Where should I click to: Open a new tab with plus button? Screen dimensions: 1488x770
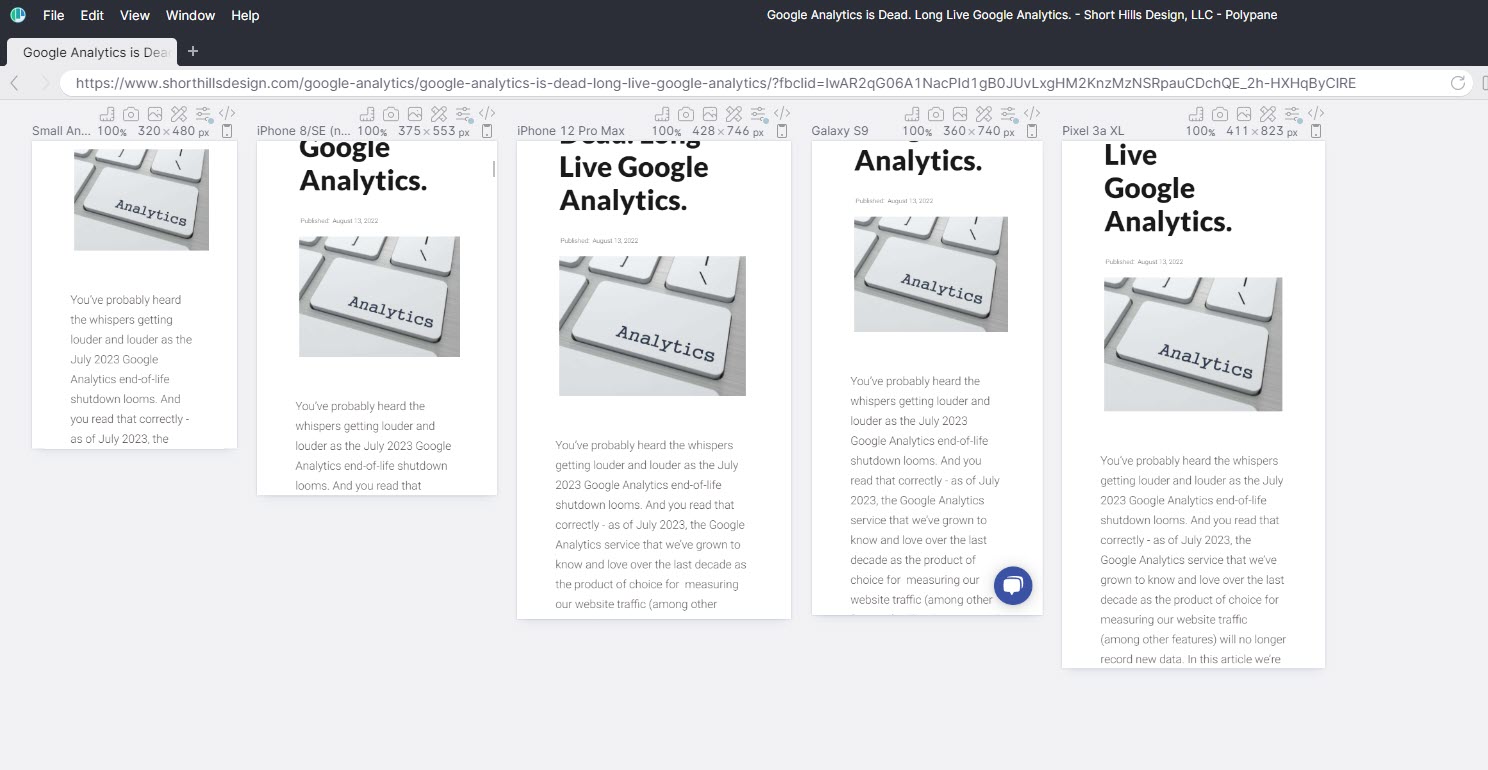[x=193, y=51]
